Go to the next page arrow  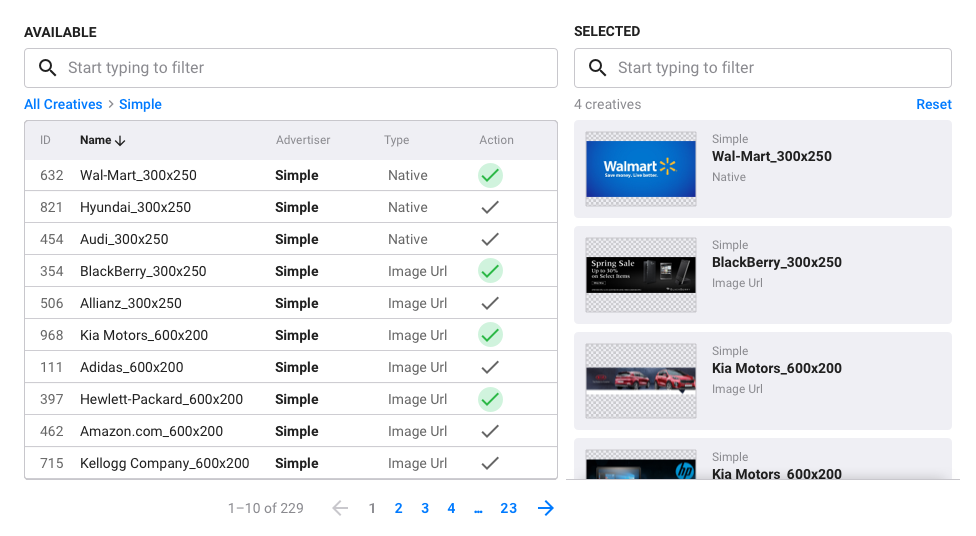point(545,508)
